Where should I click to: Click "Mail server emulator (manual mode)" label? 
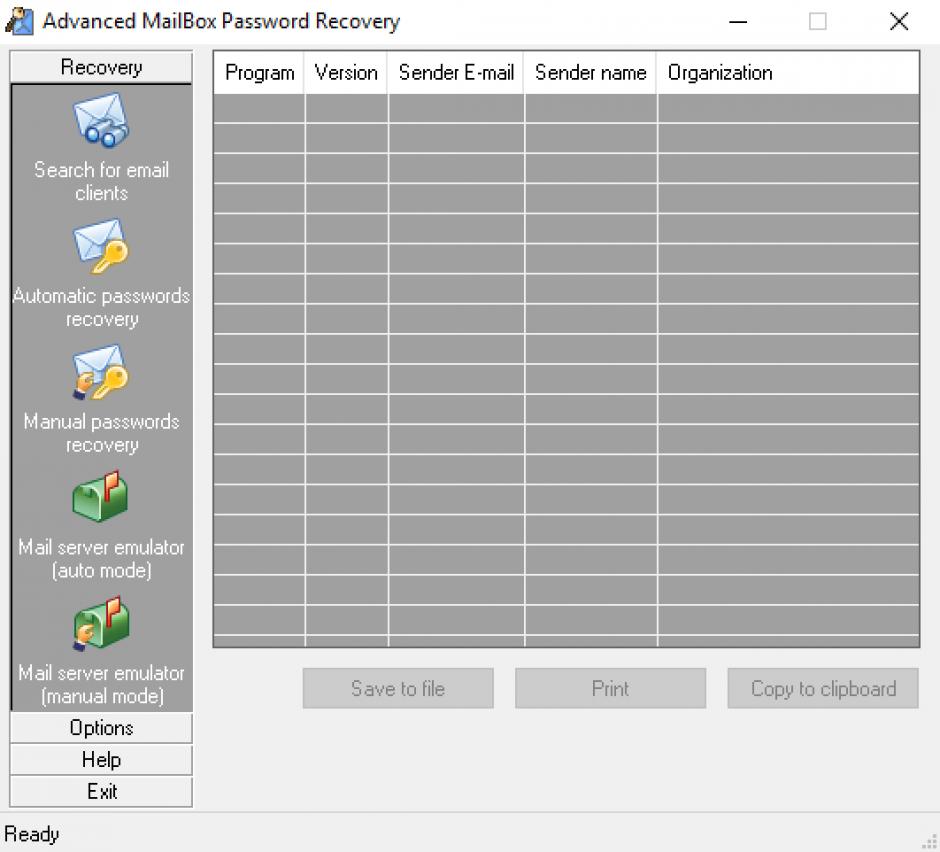pos(101,684)
